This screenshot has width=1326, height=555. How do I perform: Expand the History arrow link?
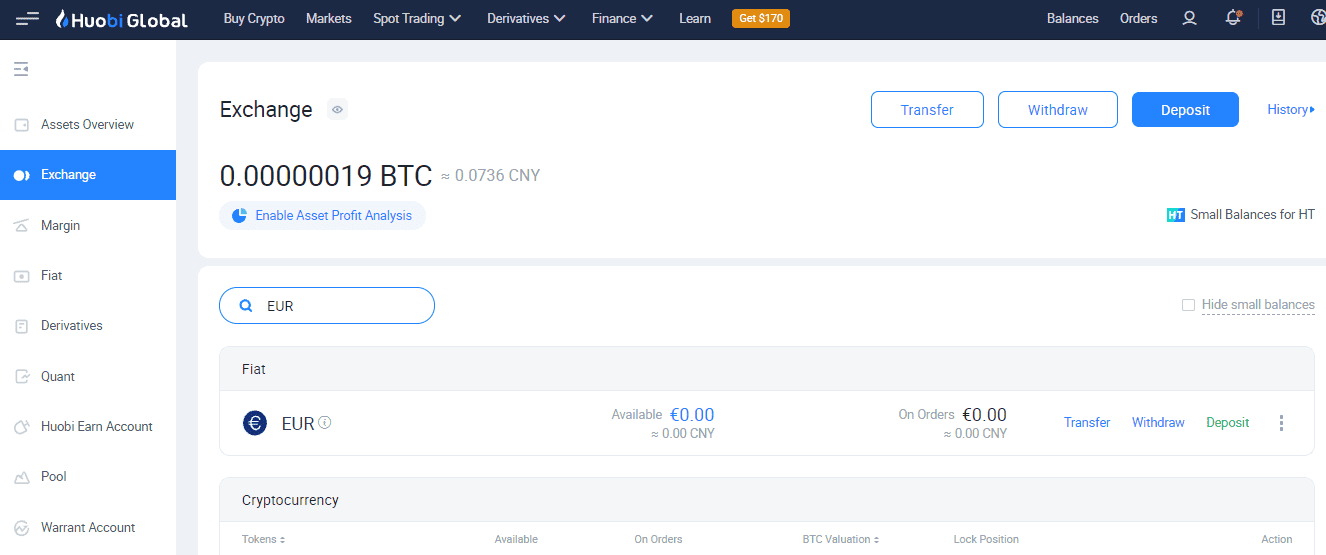(x=1291, y=110)
